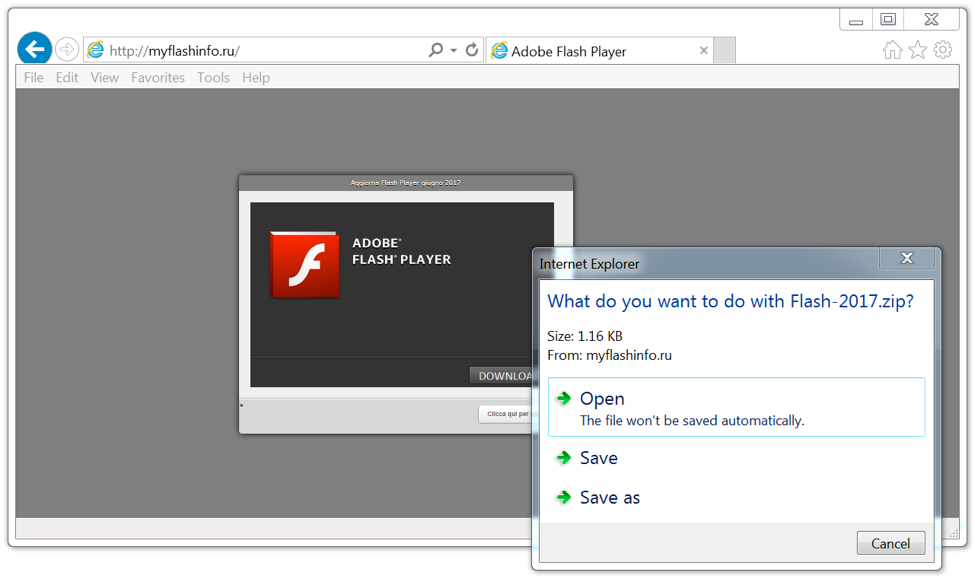Go back using the blue back arrow
The image size is (975, 579).
click(x=34, y=49)
